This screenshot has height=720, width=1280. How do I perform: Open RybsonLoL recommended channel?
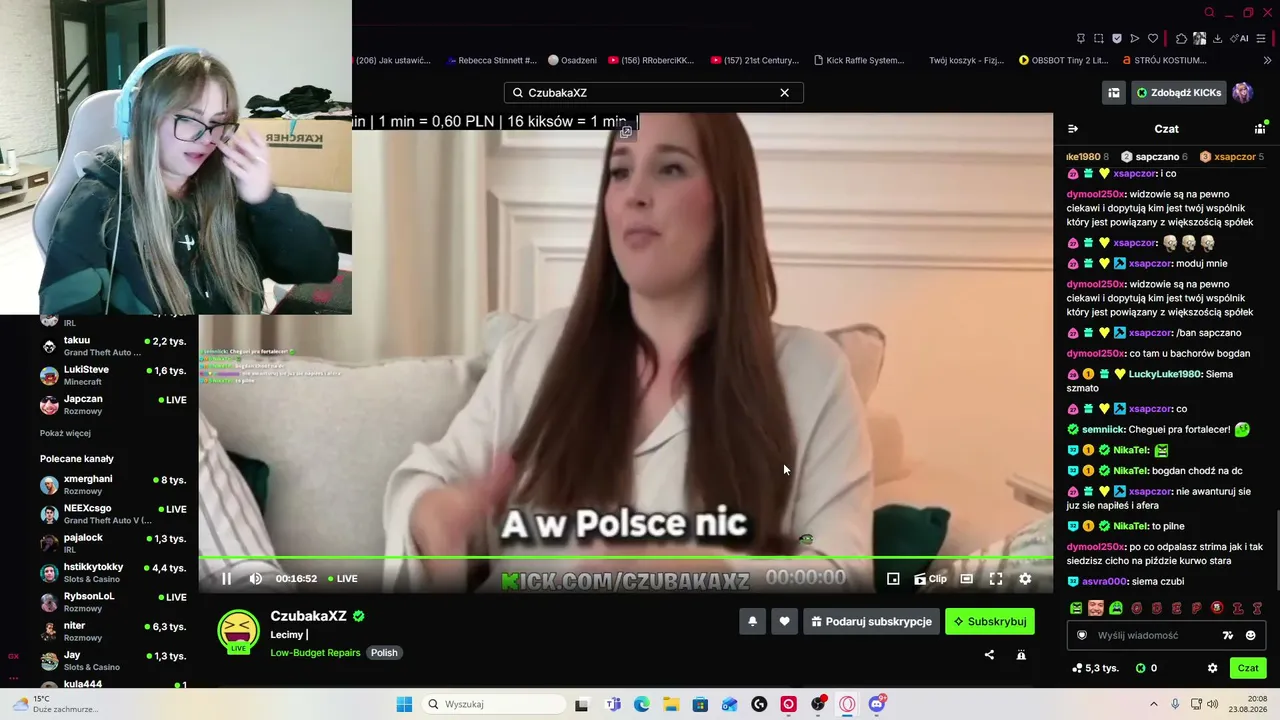click(x=113, y=602)
